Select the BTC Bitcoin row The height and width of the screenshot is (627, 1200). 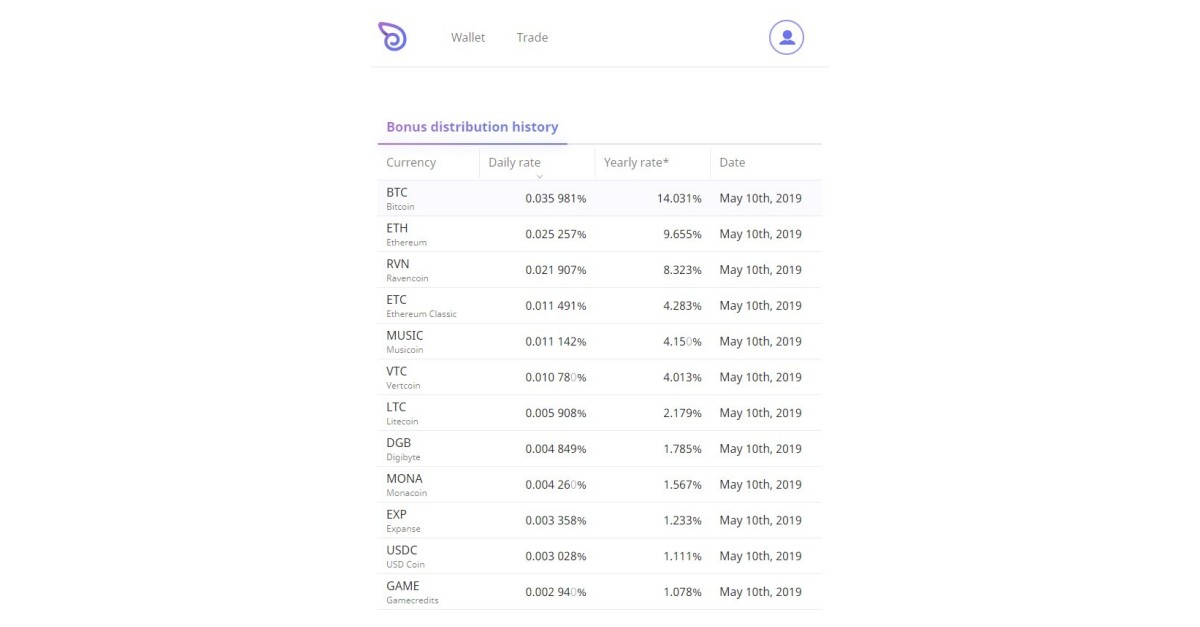click(598, 198)
